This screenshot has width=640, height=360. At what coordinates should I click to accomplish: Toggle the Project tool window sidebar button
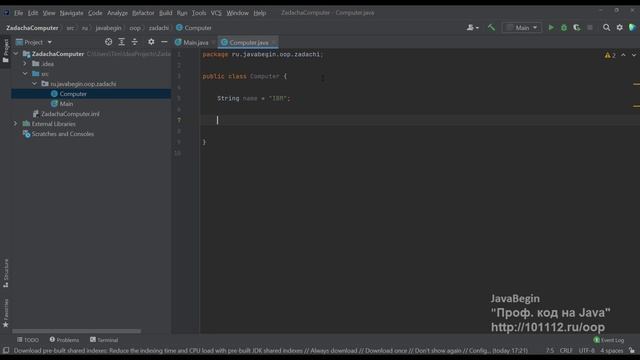[5, 51]
